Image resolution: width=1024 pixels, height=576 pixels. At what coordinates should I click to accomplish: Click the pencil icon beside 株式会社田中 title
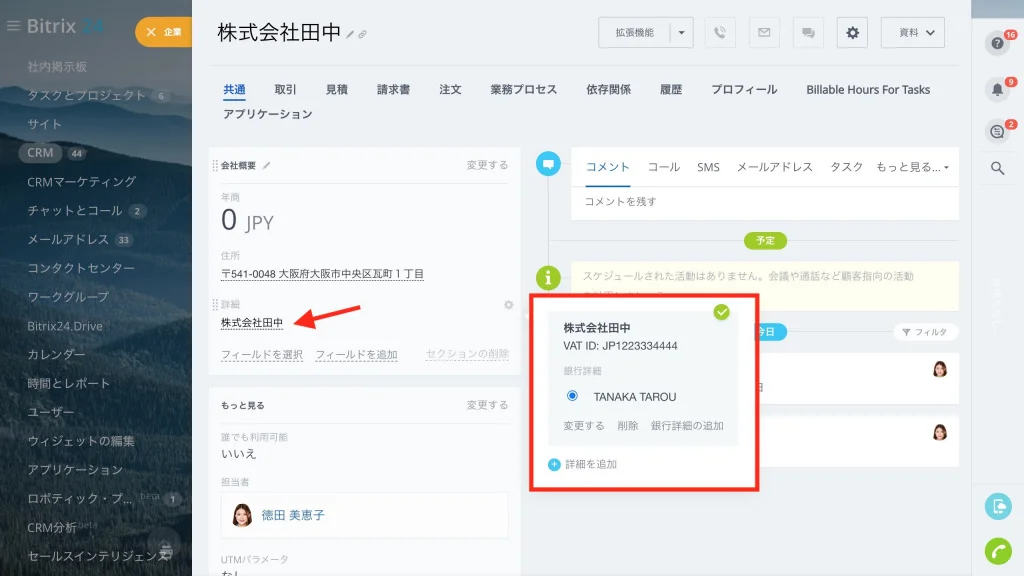point(350,35)
